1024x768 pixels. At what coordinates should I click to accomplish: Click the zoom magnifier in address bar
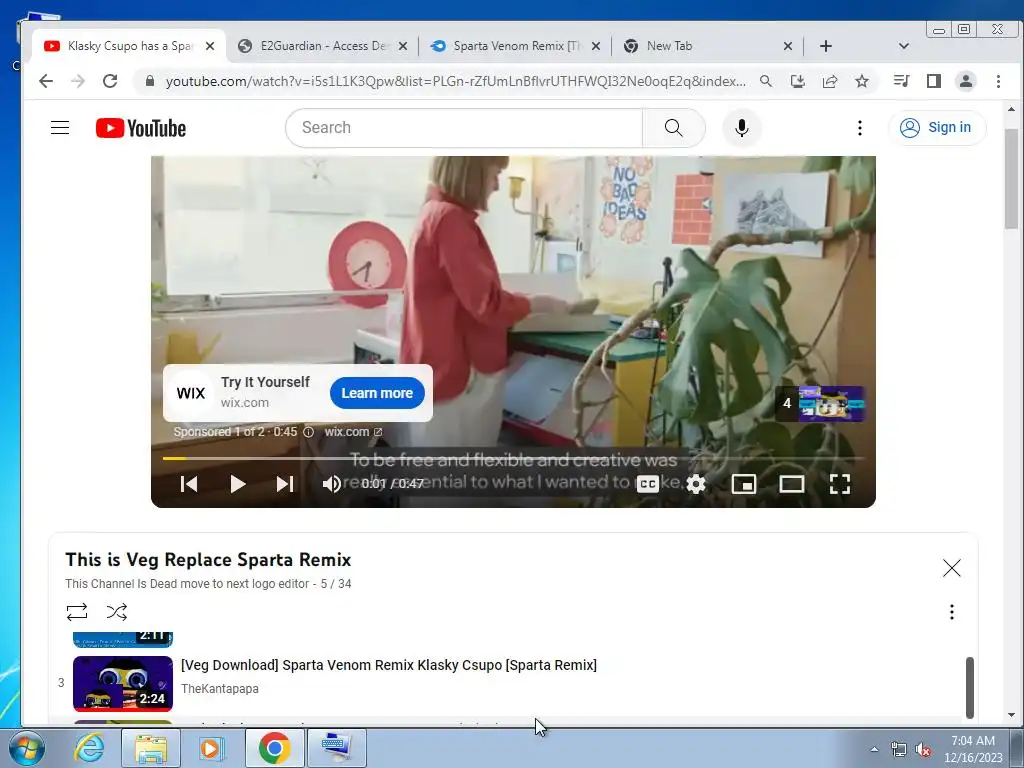tap(765, 81)
